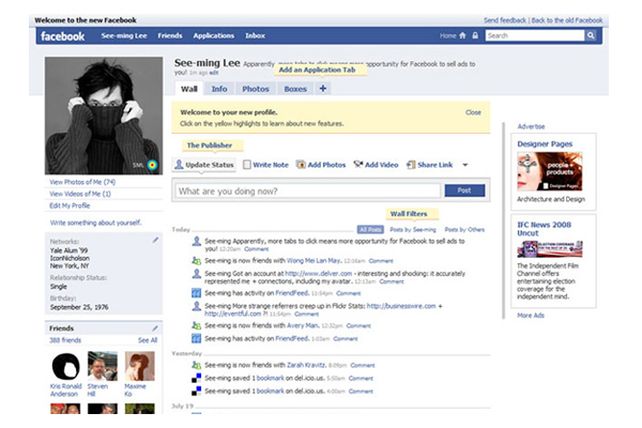
Task: Open the eventful.com link
Action: click(x=233, y=314)
